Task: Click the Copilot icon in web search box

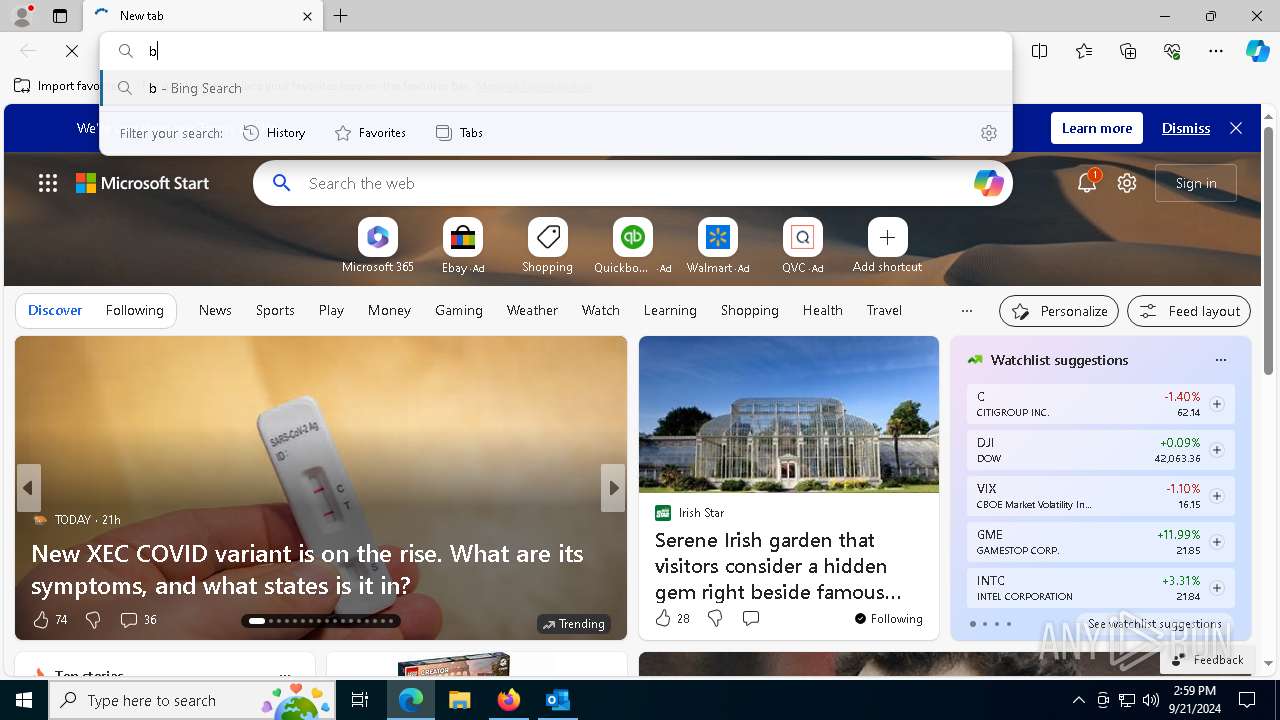Action: tap(988, 183)
